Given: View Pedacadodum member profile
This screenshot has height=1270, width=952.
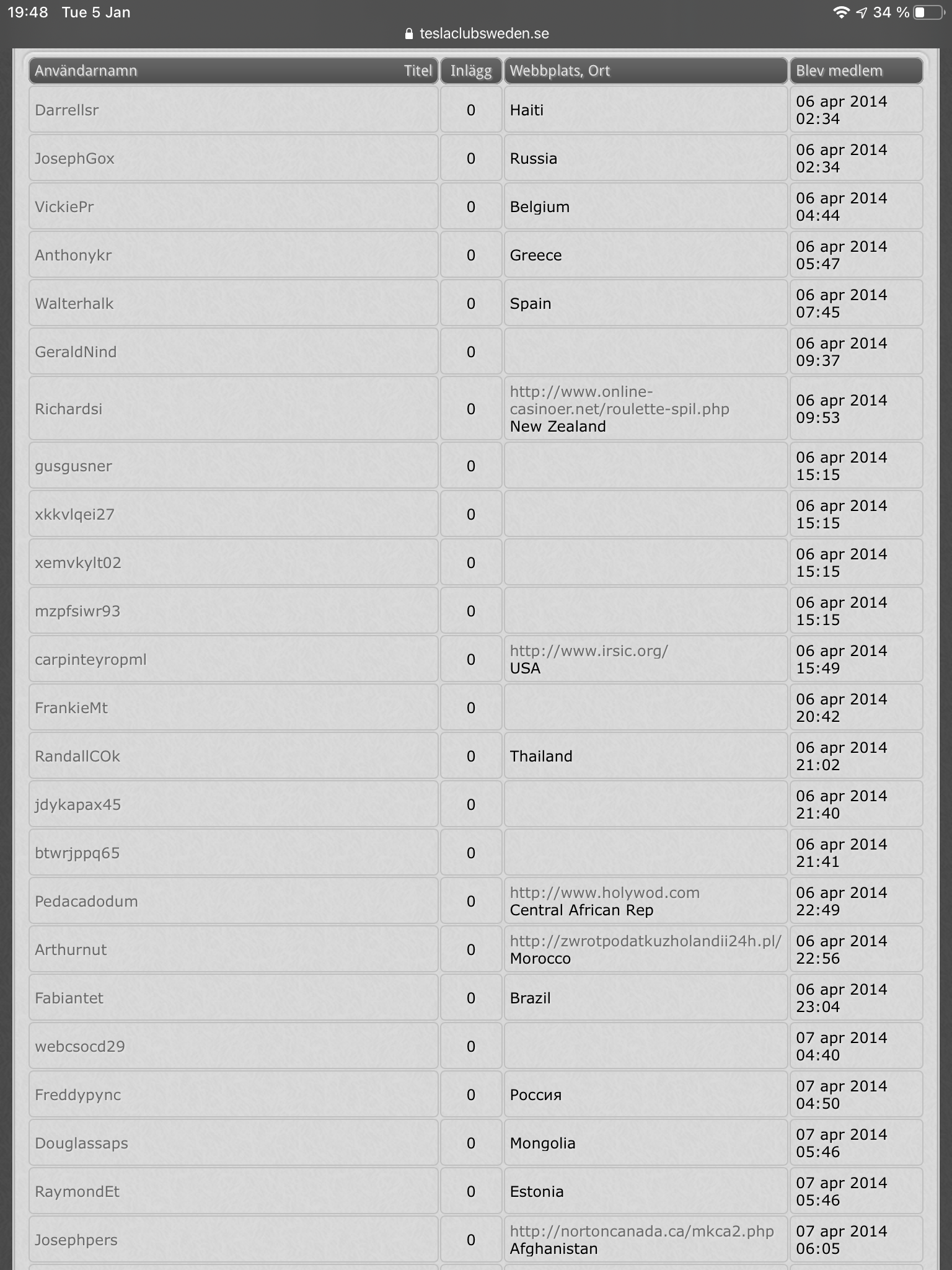Looking at the screenshot, I should point(86,902).
